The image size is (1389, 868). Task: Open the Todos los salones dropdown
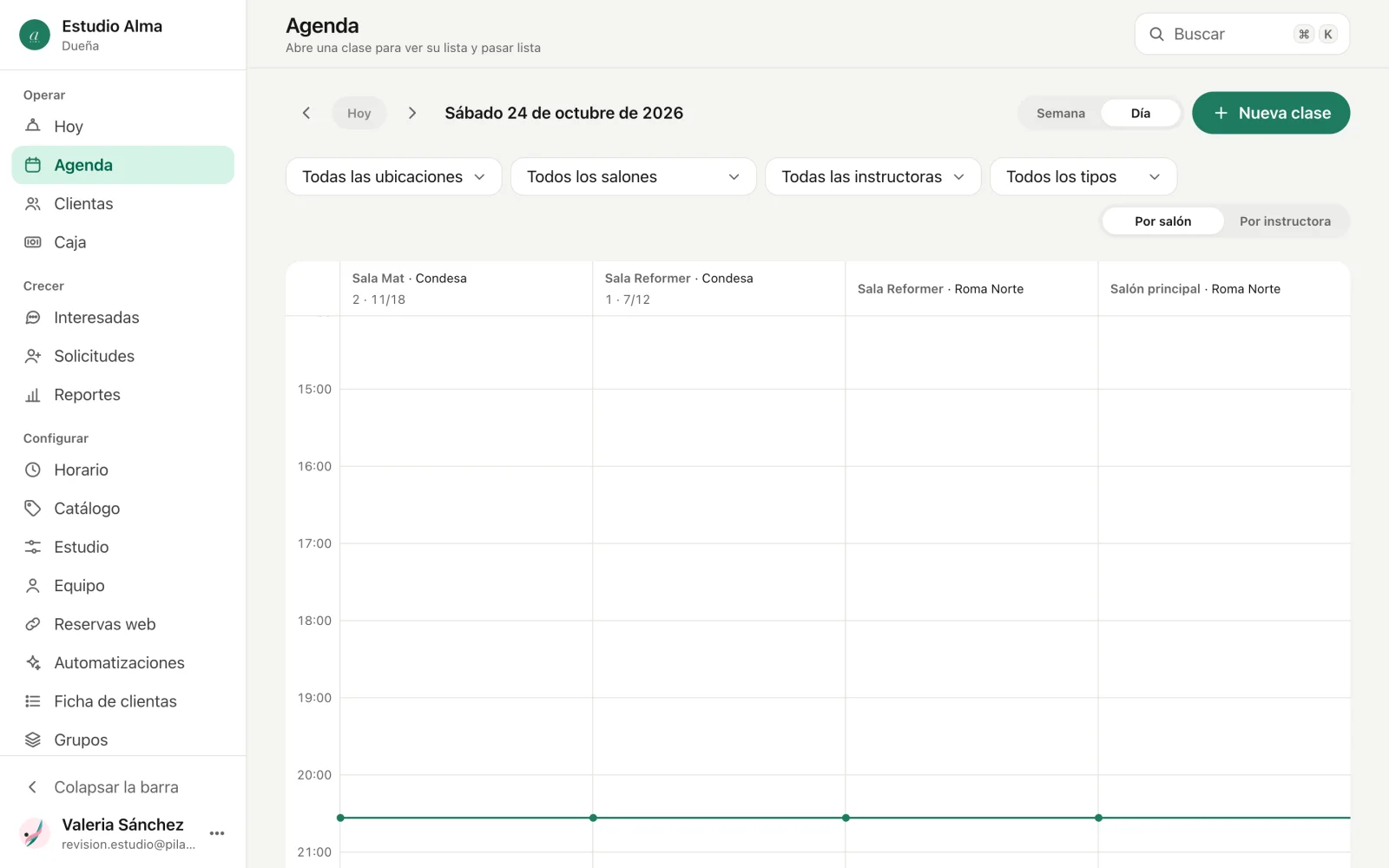pos(634,177)
